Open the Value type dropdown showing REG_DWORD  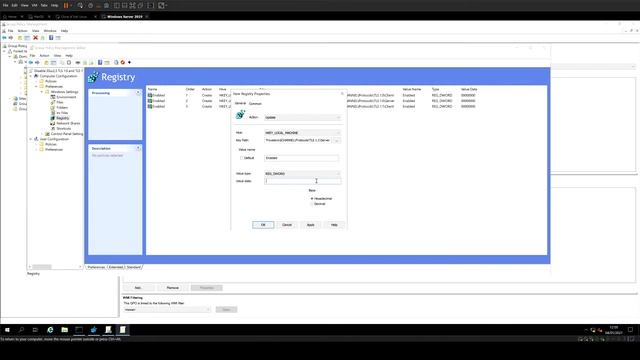tap(302, 173)
